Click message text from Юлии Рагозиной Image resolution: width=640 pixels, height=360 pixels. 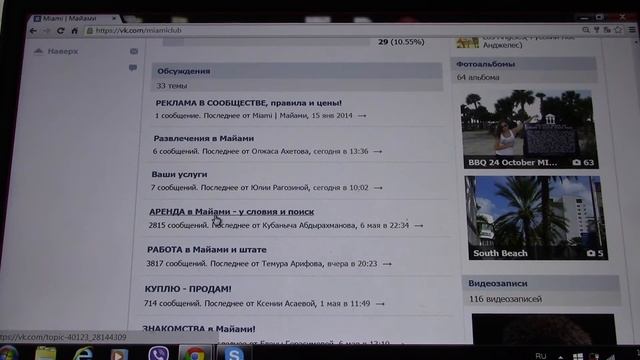[x=260, y=188]
